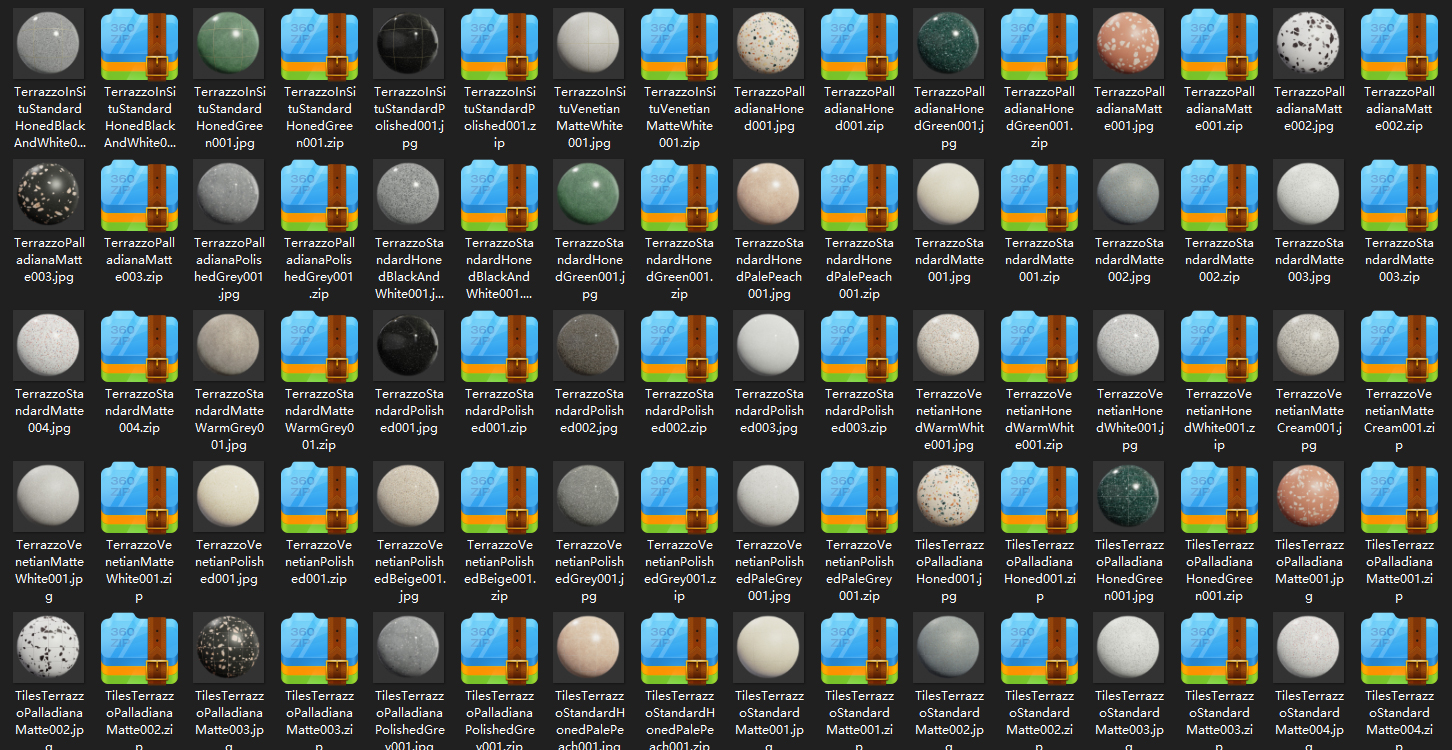Select the TerrazzoStandardMatte002.jpg grey sphere thumbnail
Screen dimensions: 1452x750
(1130, 196)
